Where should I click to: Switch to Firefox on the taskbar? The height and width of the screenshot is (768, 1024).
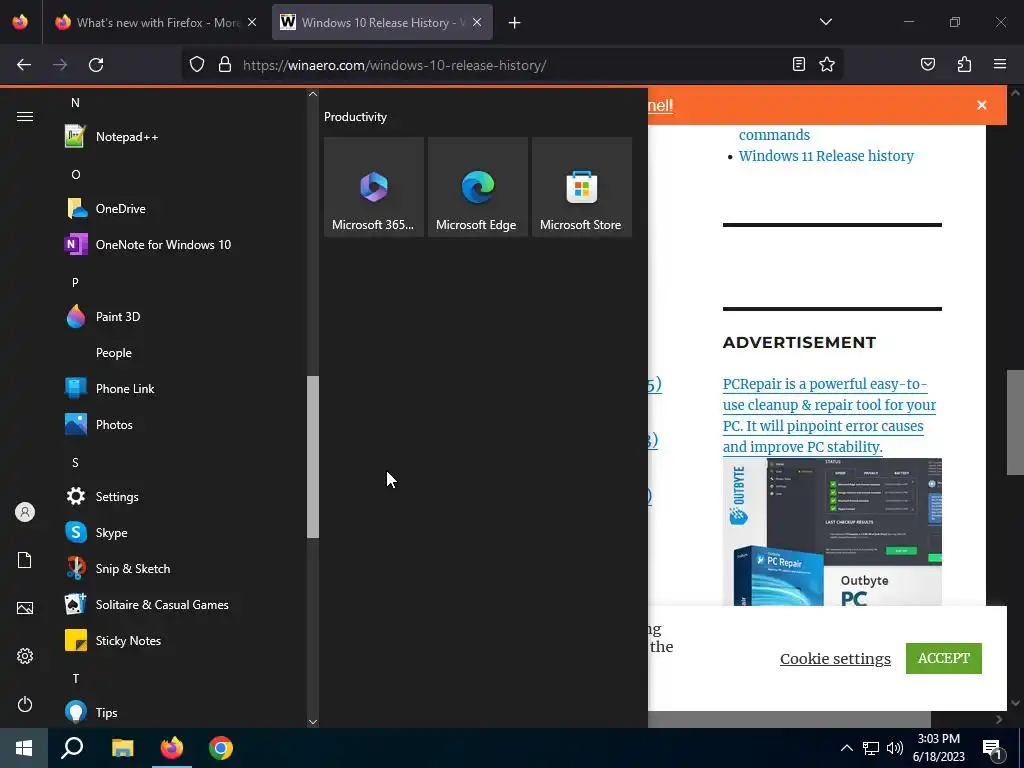point(172,748)
